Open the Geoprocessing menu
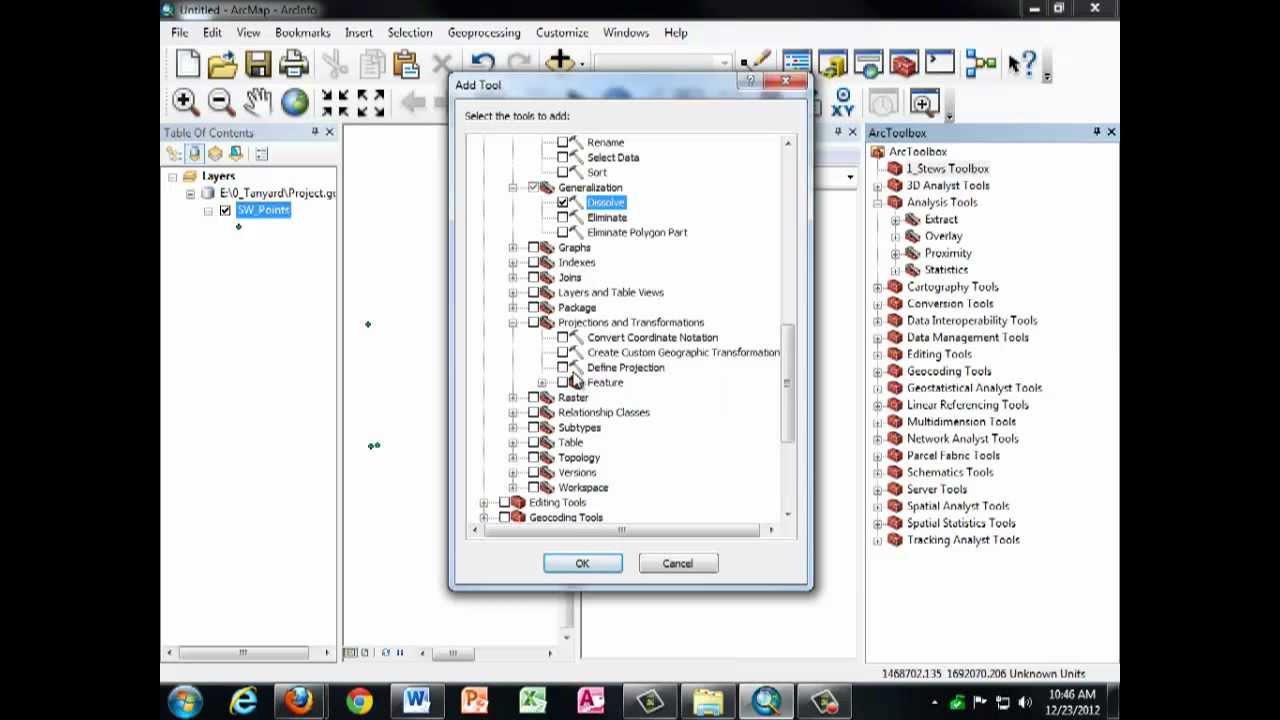Viewport: 1280px width, 720px height. [484, 33]
